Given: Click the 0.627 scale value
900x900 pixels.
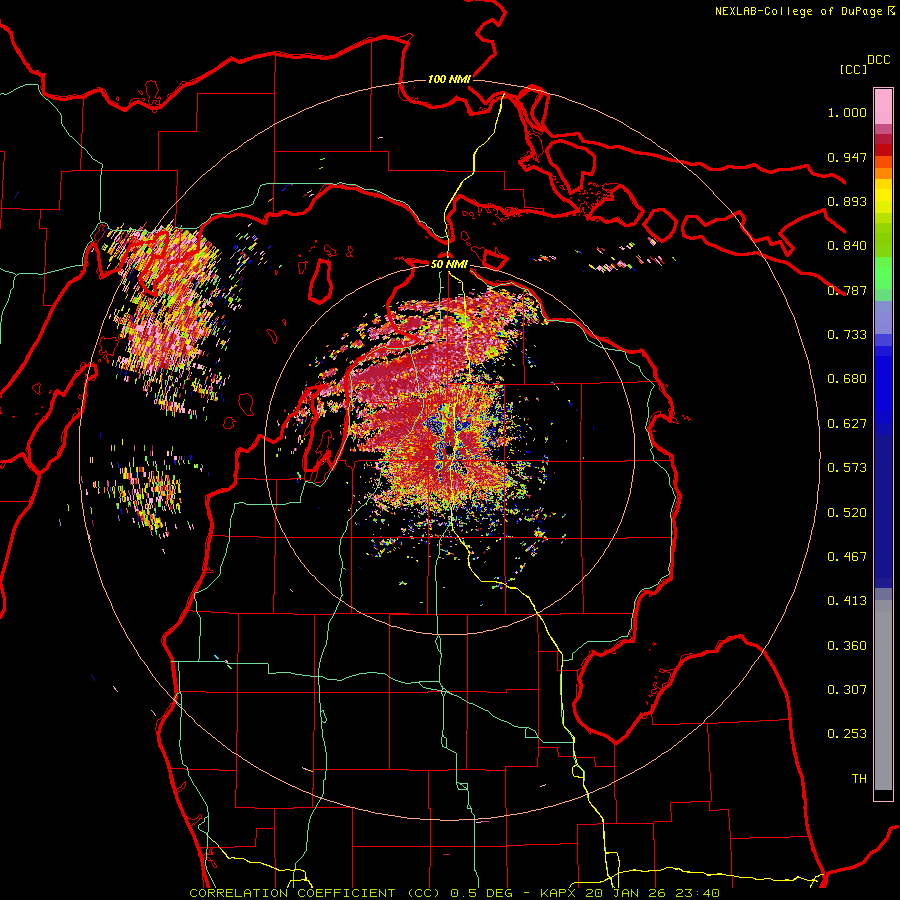Looking at the screenshot, I should [847, 424].
